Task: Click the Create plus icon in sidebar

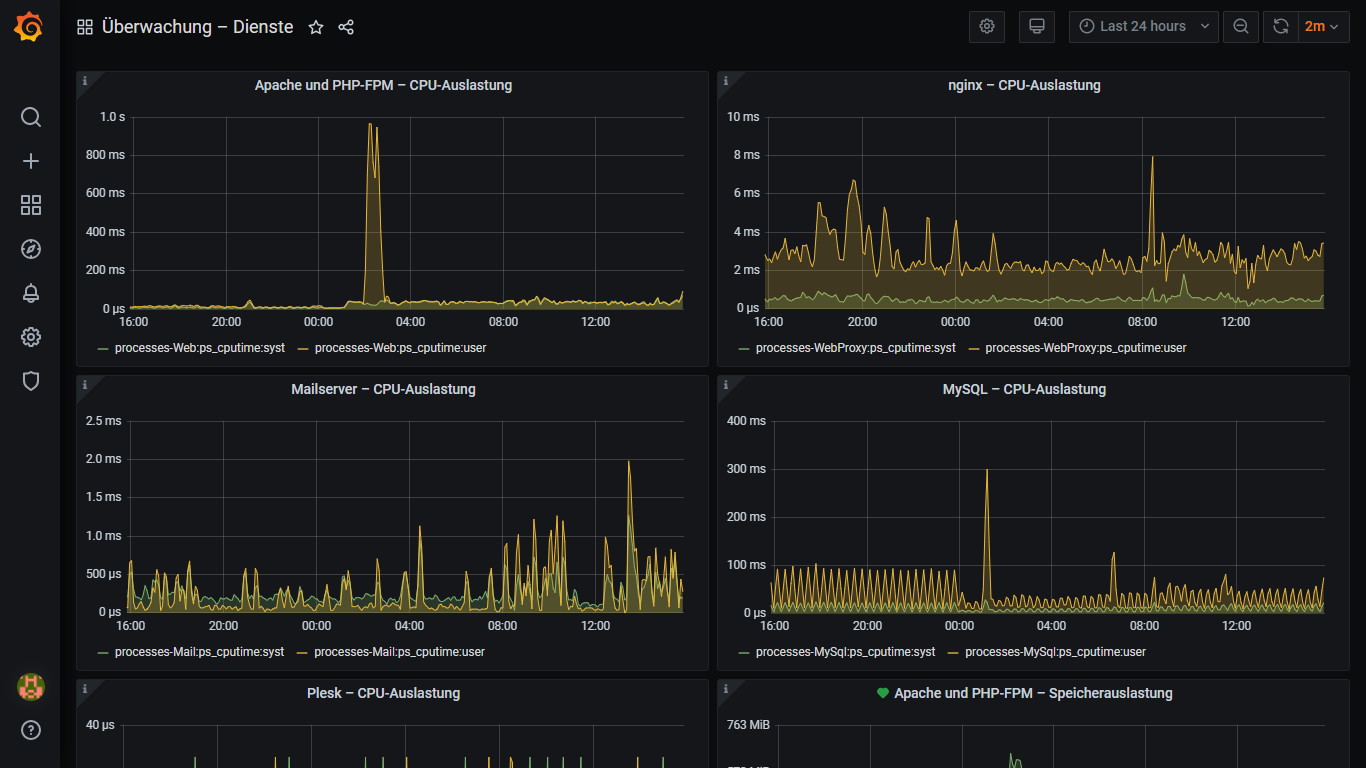Action: click(31, 161)
